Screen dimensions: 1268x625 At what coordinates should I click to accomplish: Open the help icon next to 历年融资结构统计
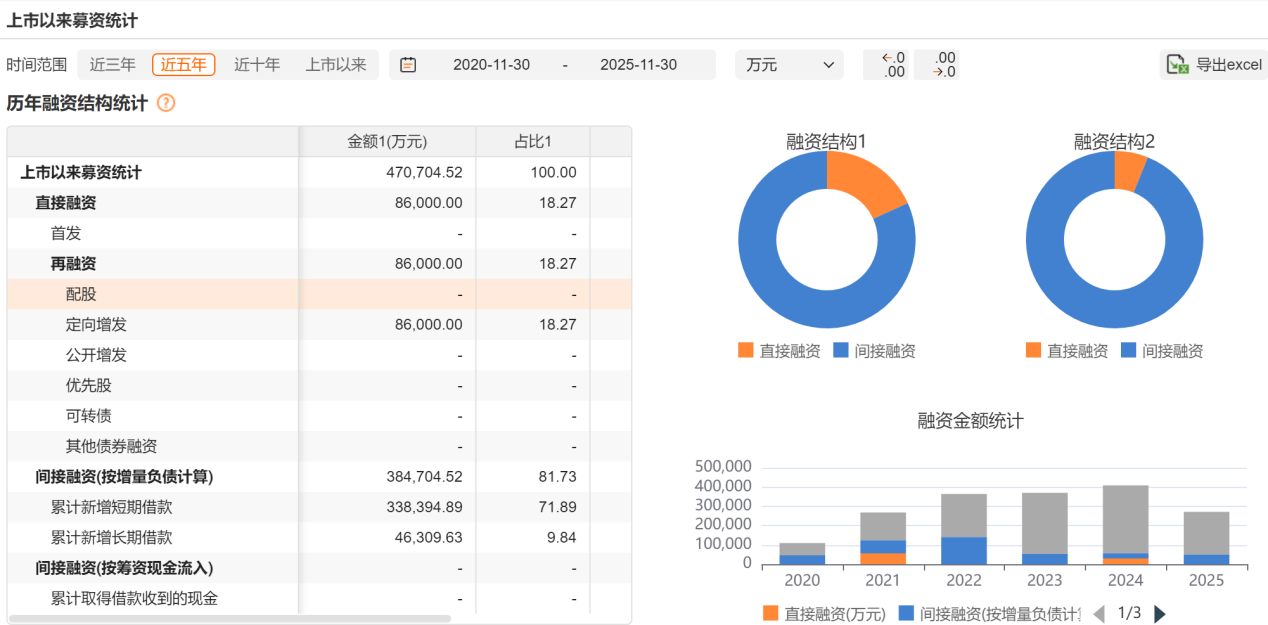tap(166, 103)
